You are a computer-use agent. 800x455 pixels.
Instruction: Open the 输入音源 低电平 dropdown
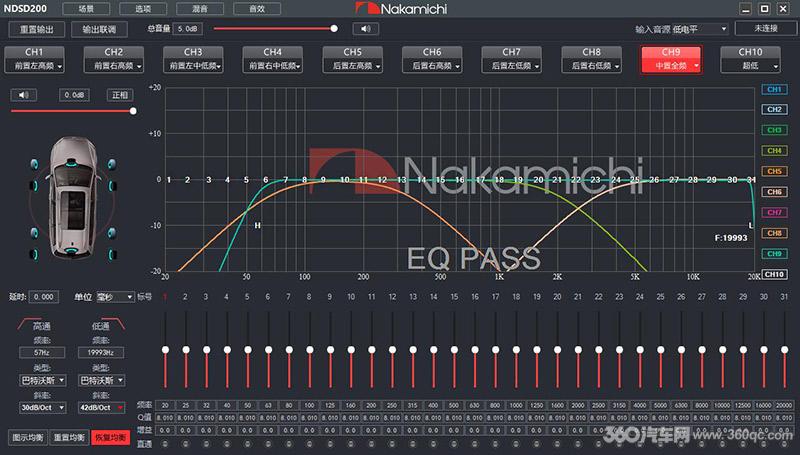point(699,29)
